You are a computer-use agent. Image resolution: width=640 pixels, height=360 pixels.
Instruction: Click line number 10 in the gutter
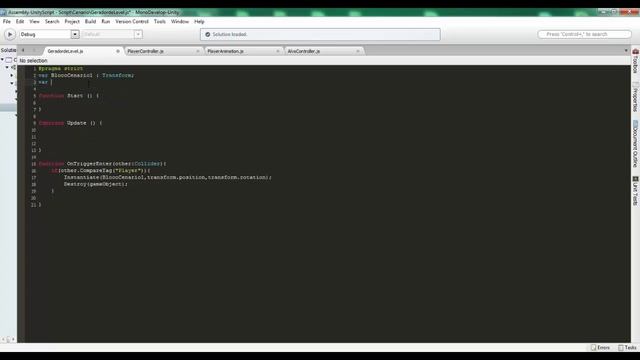click(x=33, y=130)
